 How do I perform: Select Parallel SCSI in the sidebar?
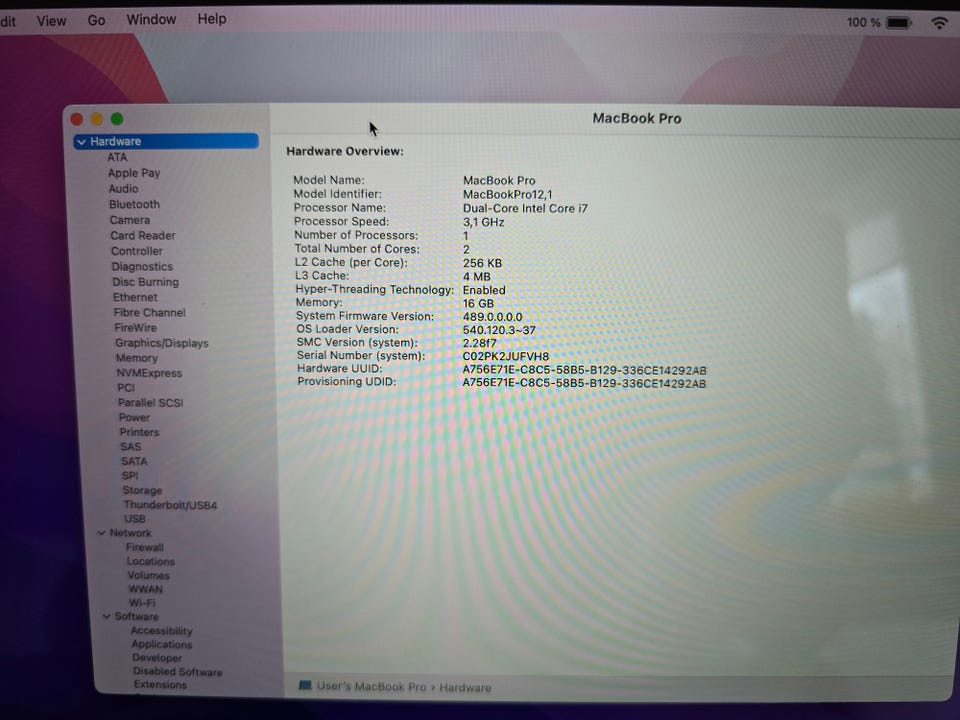click(151, 403)
